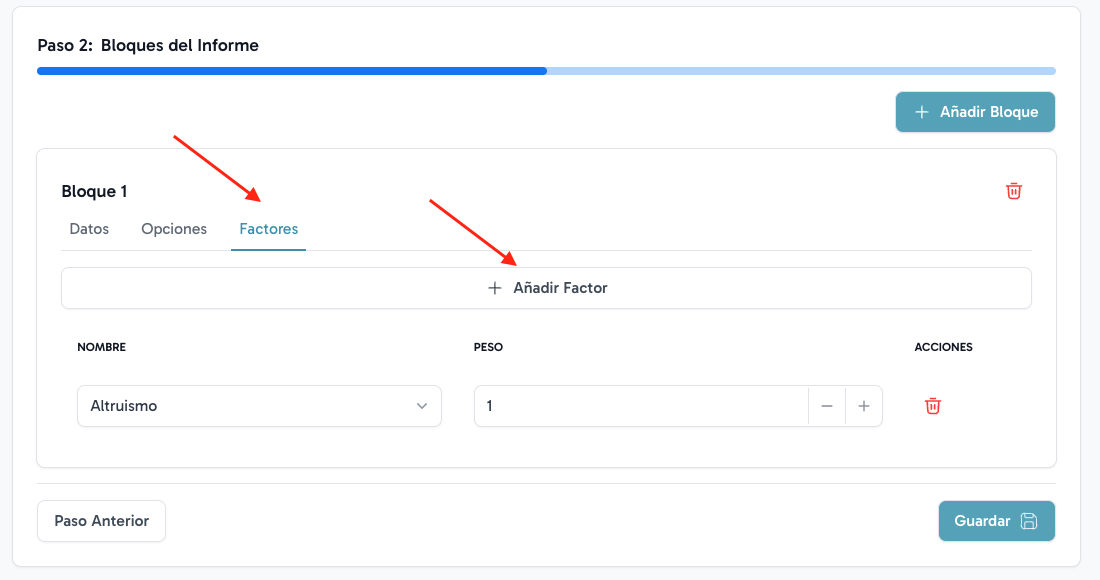
Task: Remove the Altruismo factor row trash icon
Action: tap(933, 406)
